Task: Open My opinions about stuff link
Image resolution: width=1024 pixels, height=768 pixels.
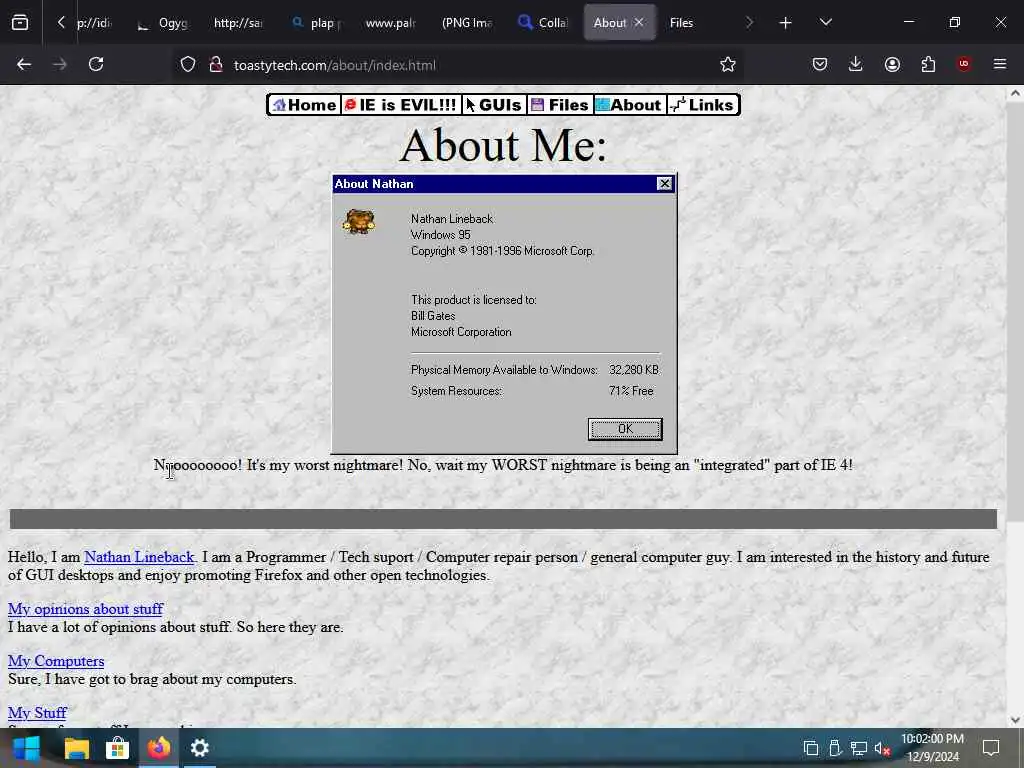Action: (x=86, y=609)
